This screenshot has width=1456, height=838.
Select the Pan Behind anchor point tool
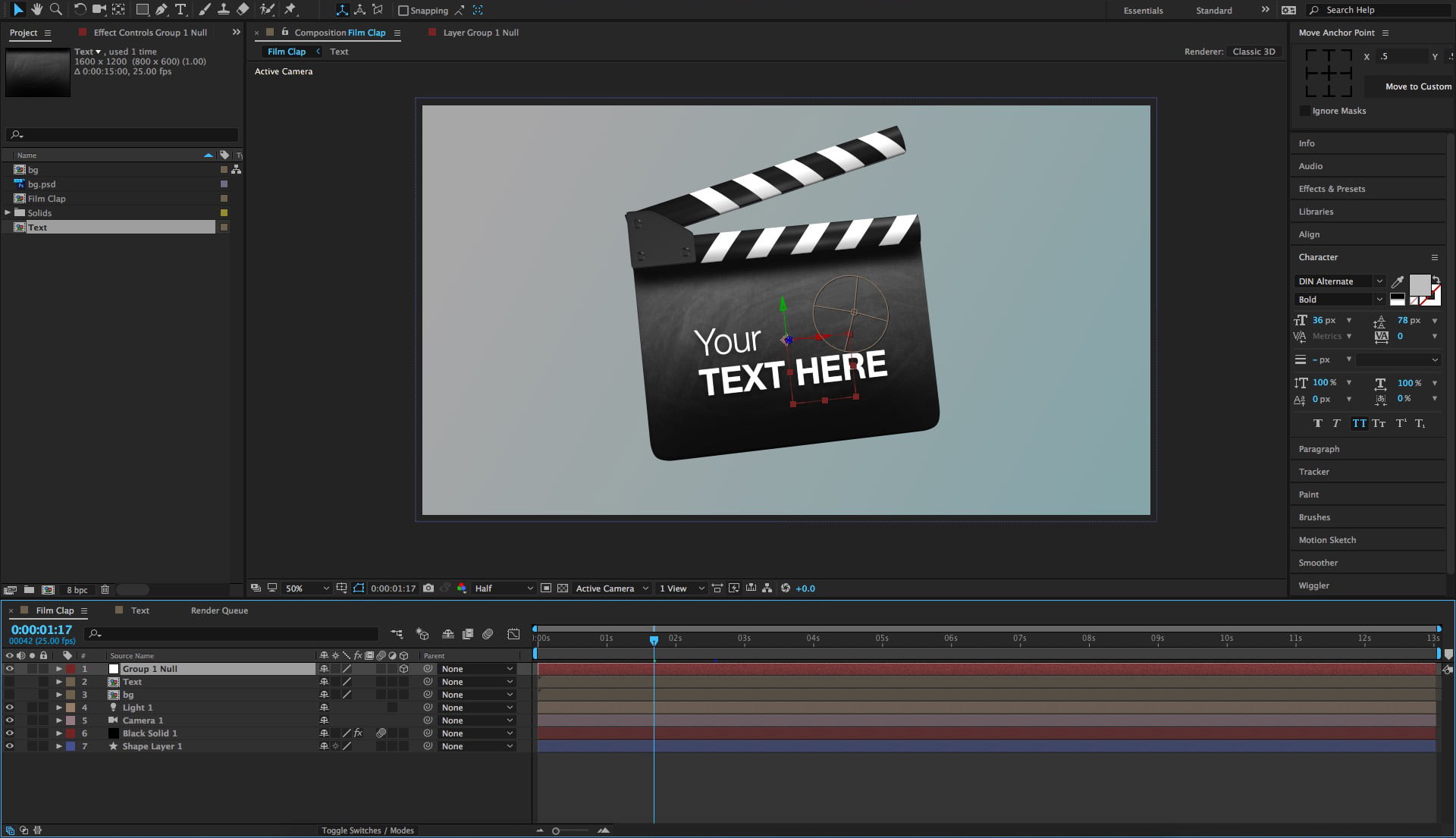click(x=118, y=10)
